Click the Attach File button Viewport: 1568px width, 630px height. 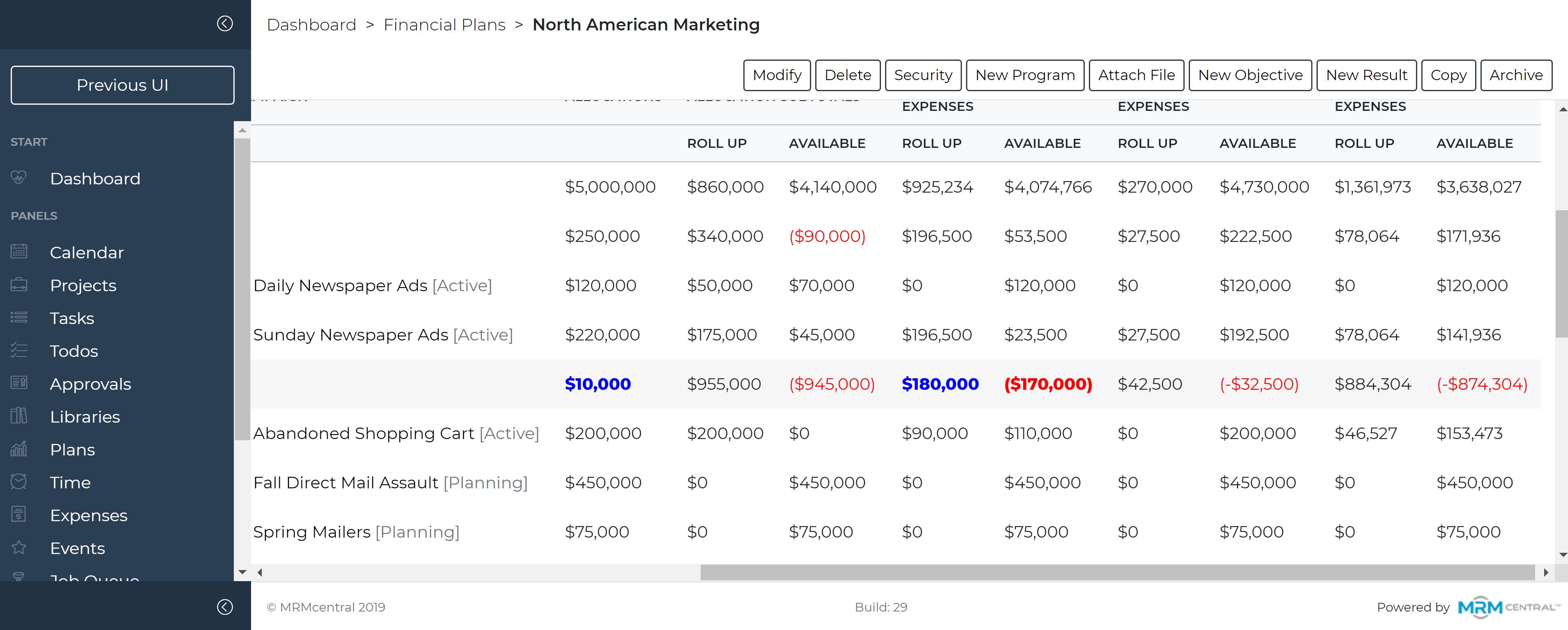tap(1136, 76)
